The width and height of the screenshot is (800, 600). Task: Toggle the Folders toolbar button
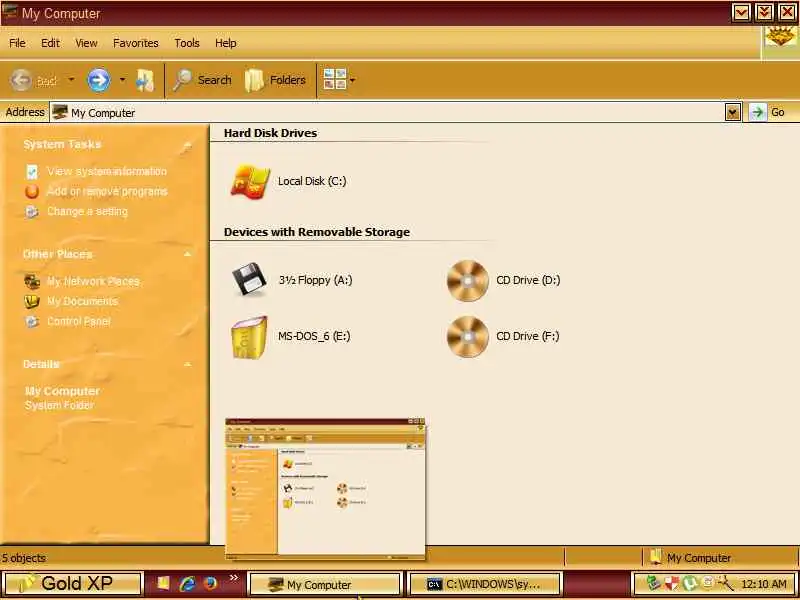[x=275, y=80]
